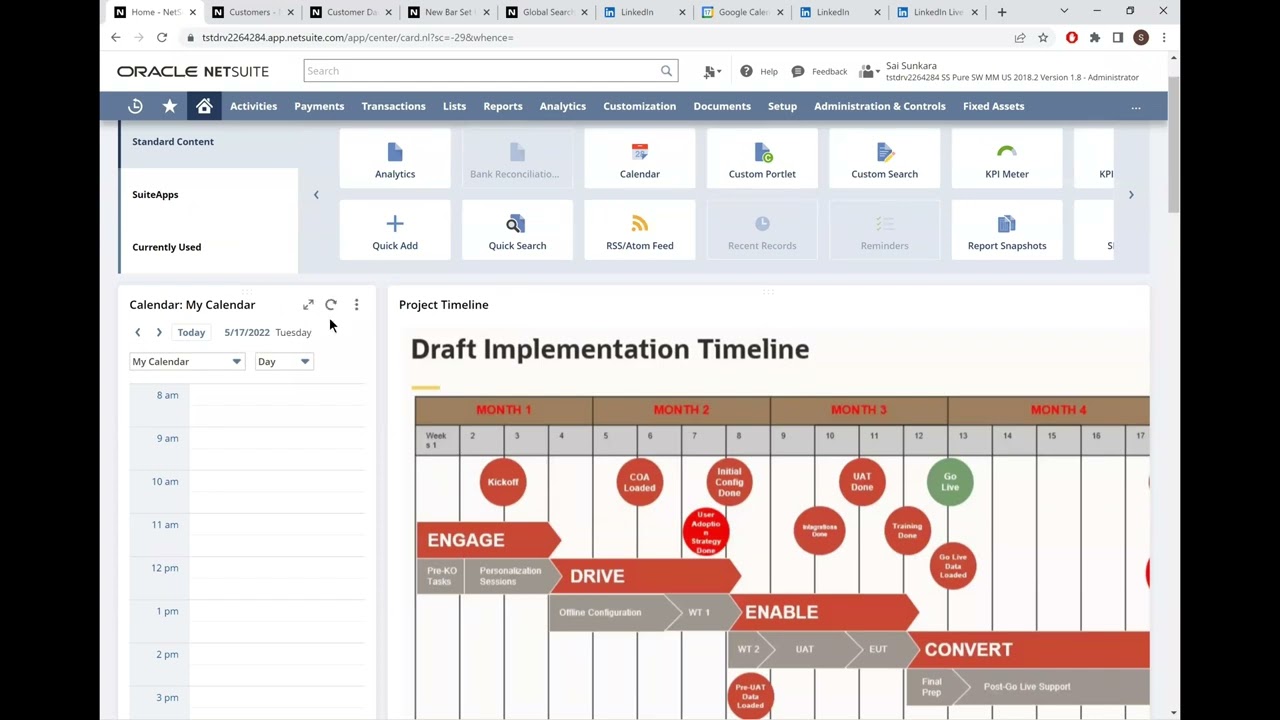Bookmark page with browser star icon

click(x=1043, y=37)
